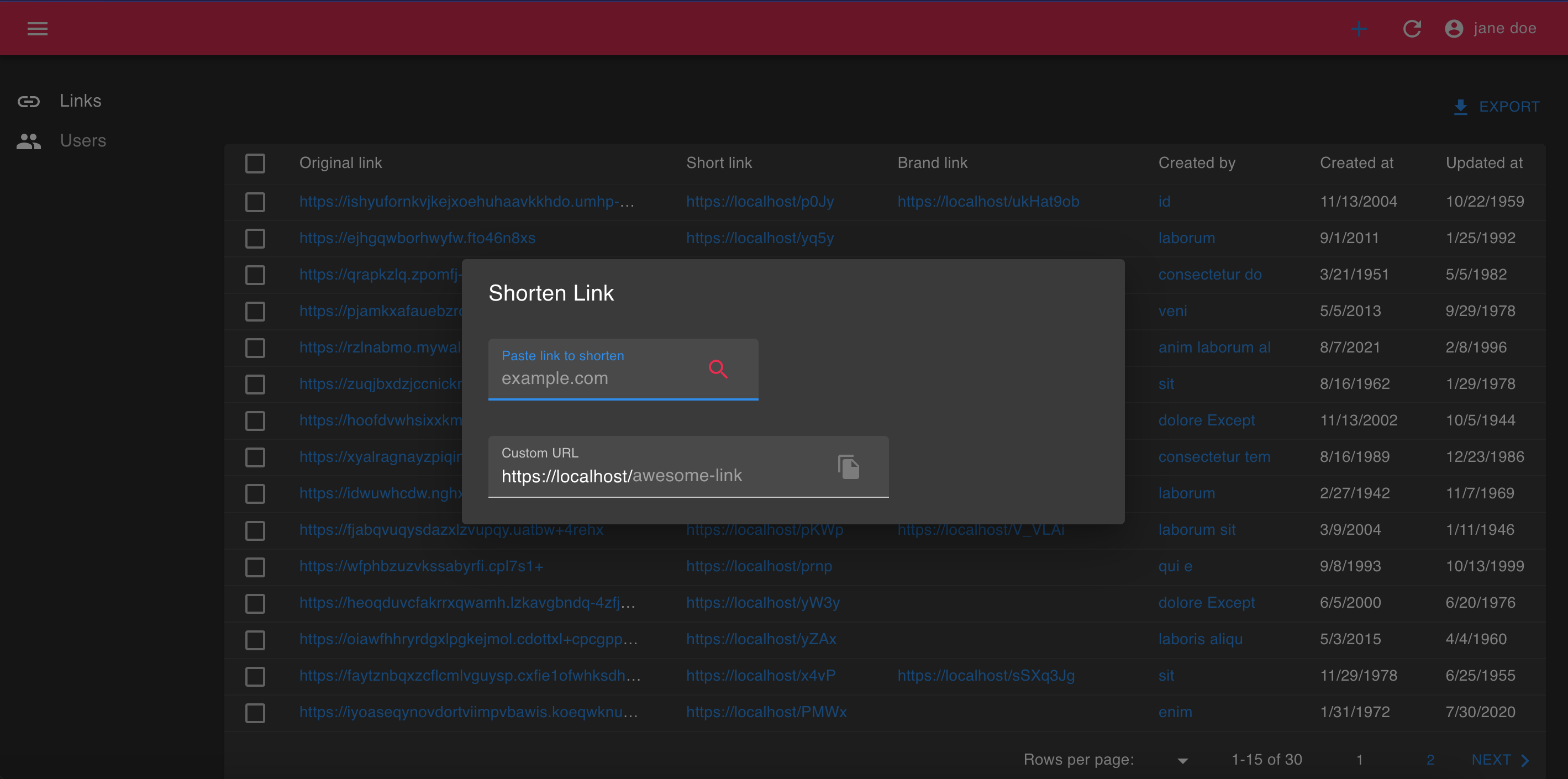This screenshot has height=779, width=1568.
Task: Open the Users section in the sidebar
Action: click(x=83, y=140)
